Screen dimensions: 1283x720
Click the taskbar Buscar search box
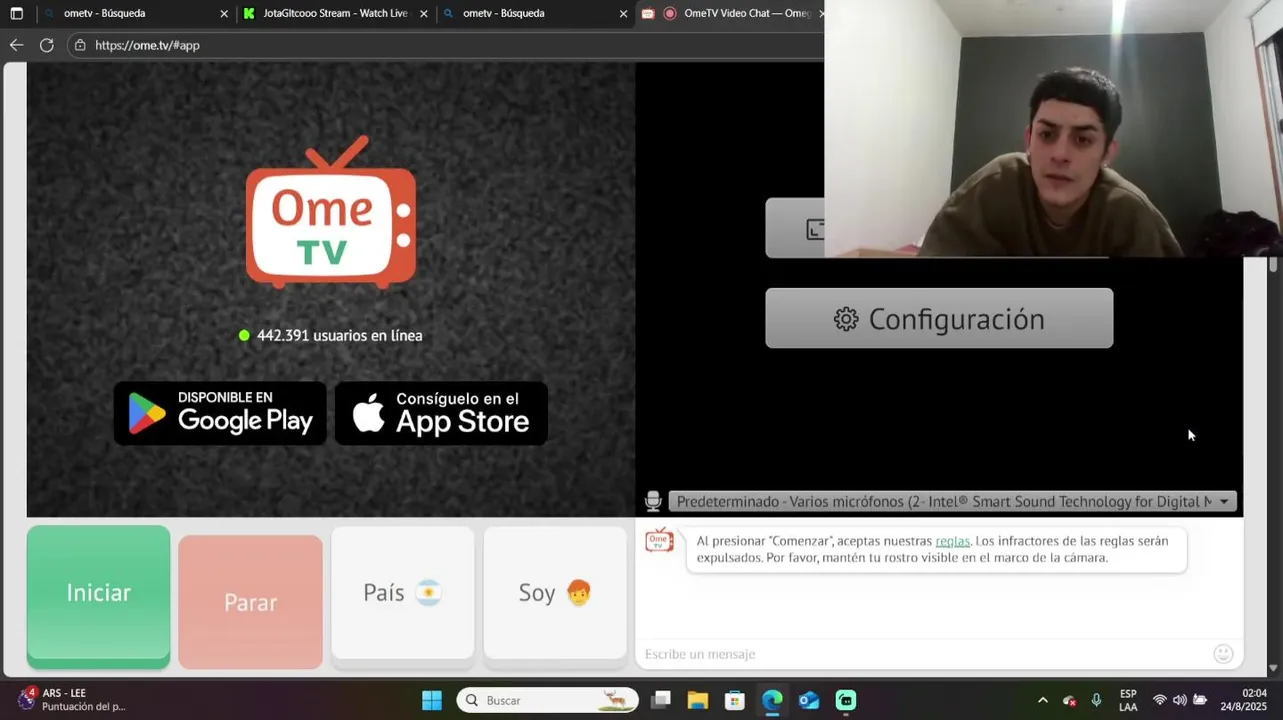point(548,700)
